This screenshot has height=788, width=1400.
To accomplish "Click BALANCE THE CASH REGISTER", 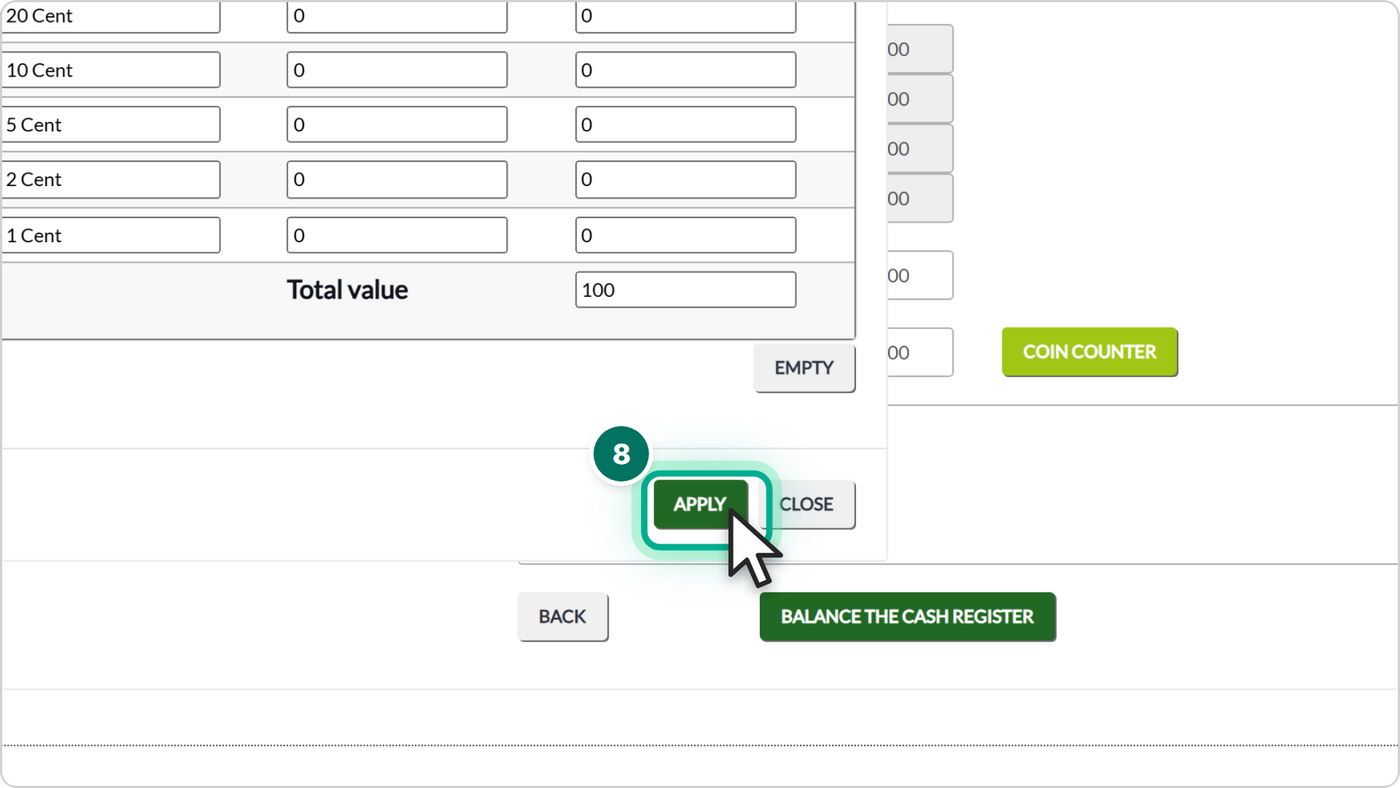I will click(x=907, y=616).
